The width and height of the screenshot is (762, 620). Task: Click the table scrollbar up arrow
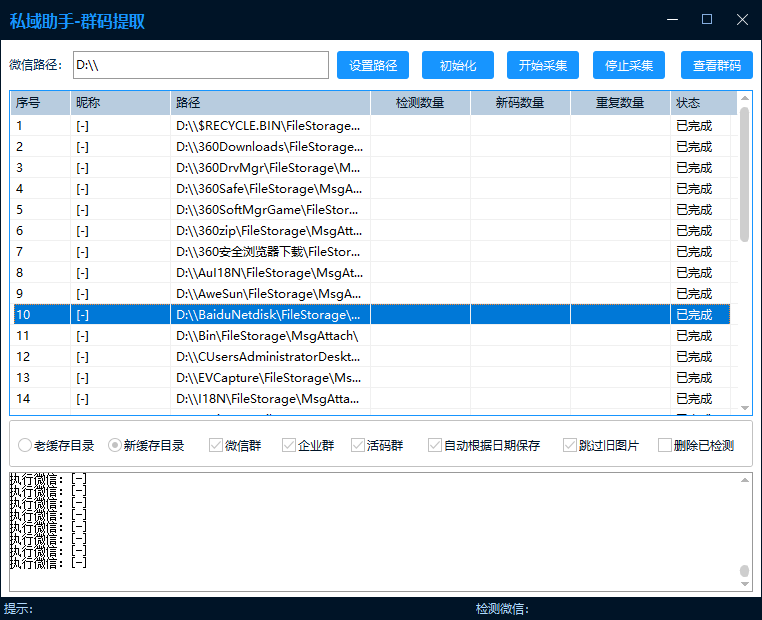745,98
